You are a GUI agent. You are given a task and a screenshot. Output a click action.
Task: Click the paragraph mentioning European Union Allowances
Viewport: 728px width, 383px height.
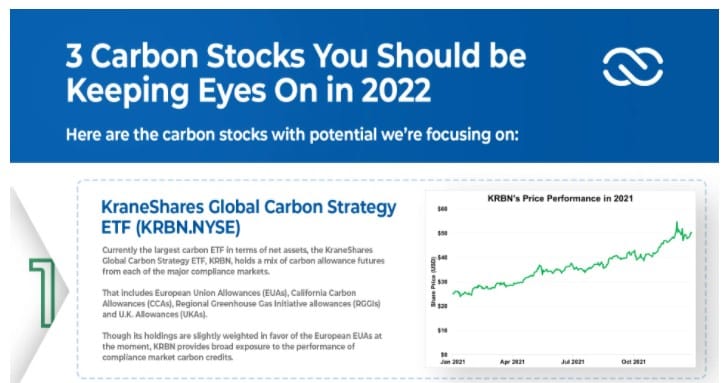pyautogui.click(x=241, y=304)
